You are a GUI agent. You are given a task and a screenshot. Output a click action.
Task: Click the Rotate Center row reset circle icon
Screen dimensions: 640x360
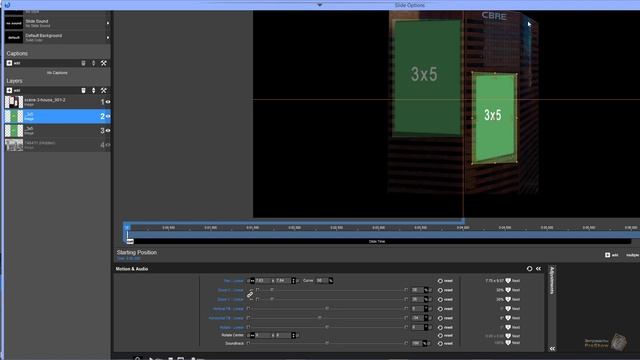click(440, 336)
